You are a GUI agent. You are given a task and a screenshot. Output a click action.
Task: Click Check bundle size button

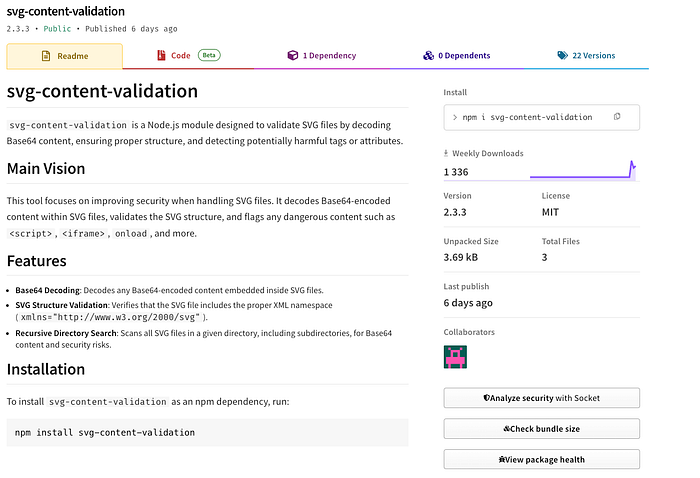pyautogui.click(x=542, y=428)
